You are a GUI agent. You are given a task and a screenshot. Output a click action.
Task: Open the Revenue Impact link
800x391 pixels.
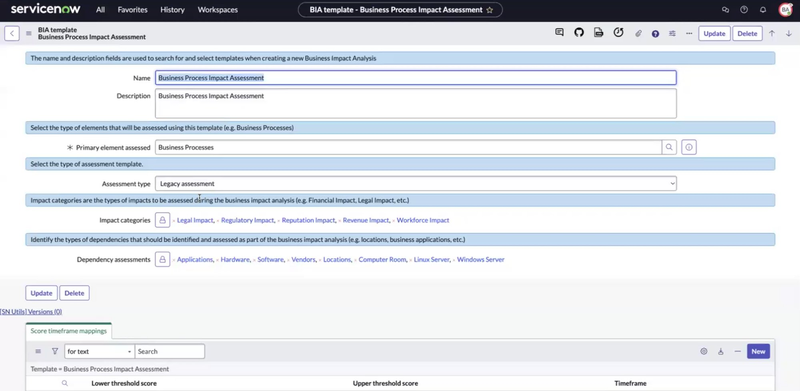366,221
